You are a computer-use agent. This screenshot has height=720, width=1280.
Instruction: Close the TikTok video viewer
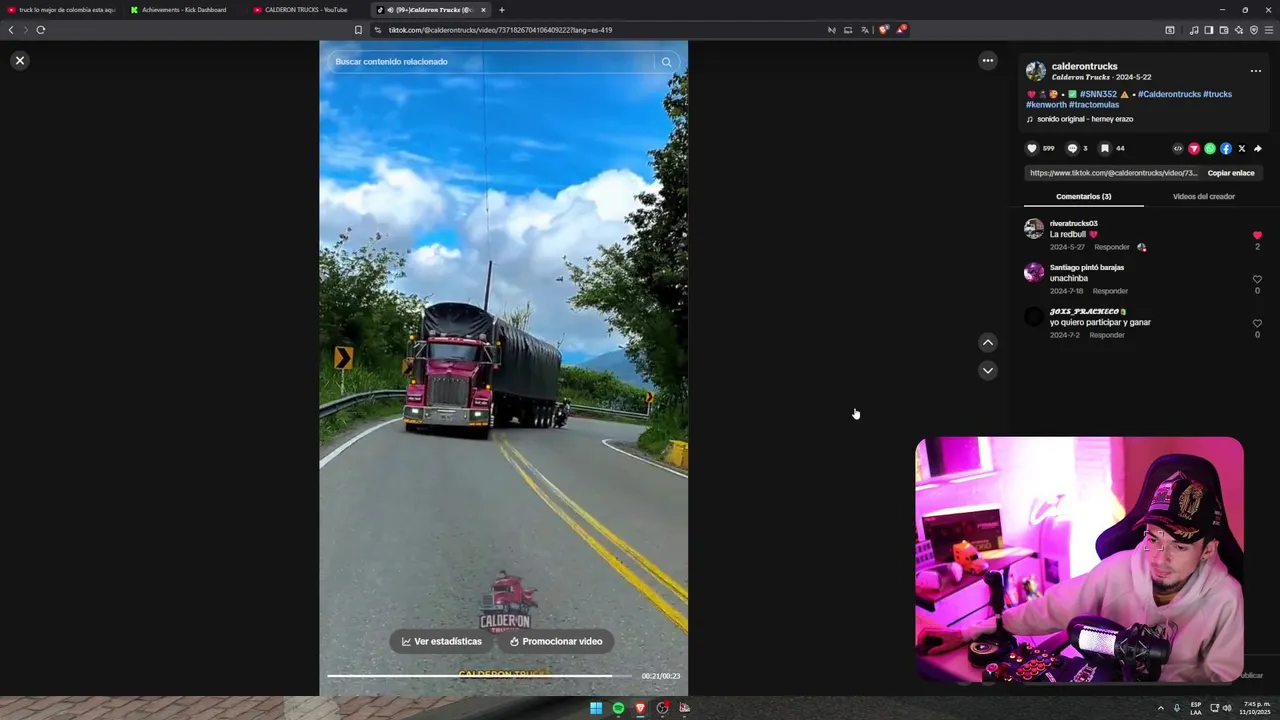(19, 61)
